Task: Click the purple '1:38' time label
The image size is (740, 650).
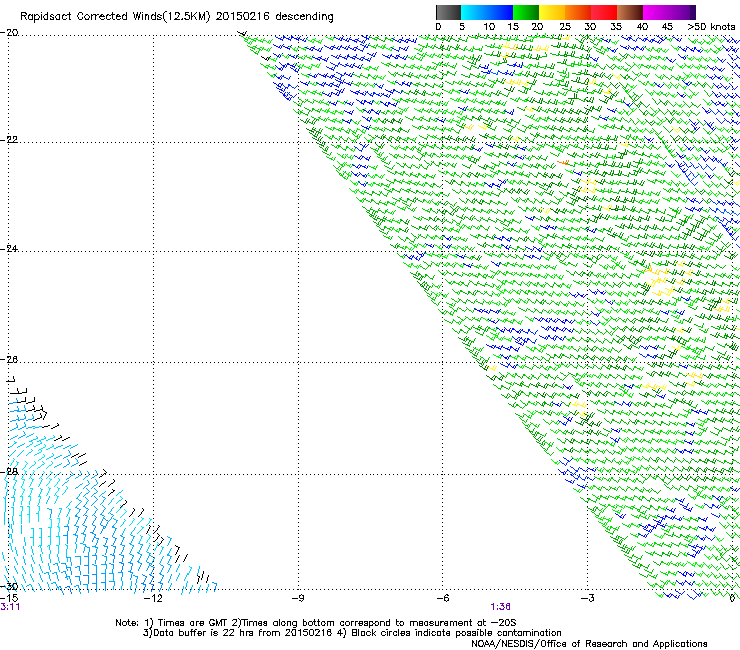Action: tap(500, 607)
